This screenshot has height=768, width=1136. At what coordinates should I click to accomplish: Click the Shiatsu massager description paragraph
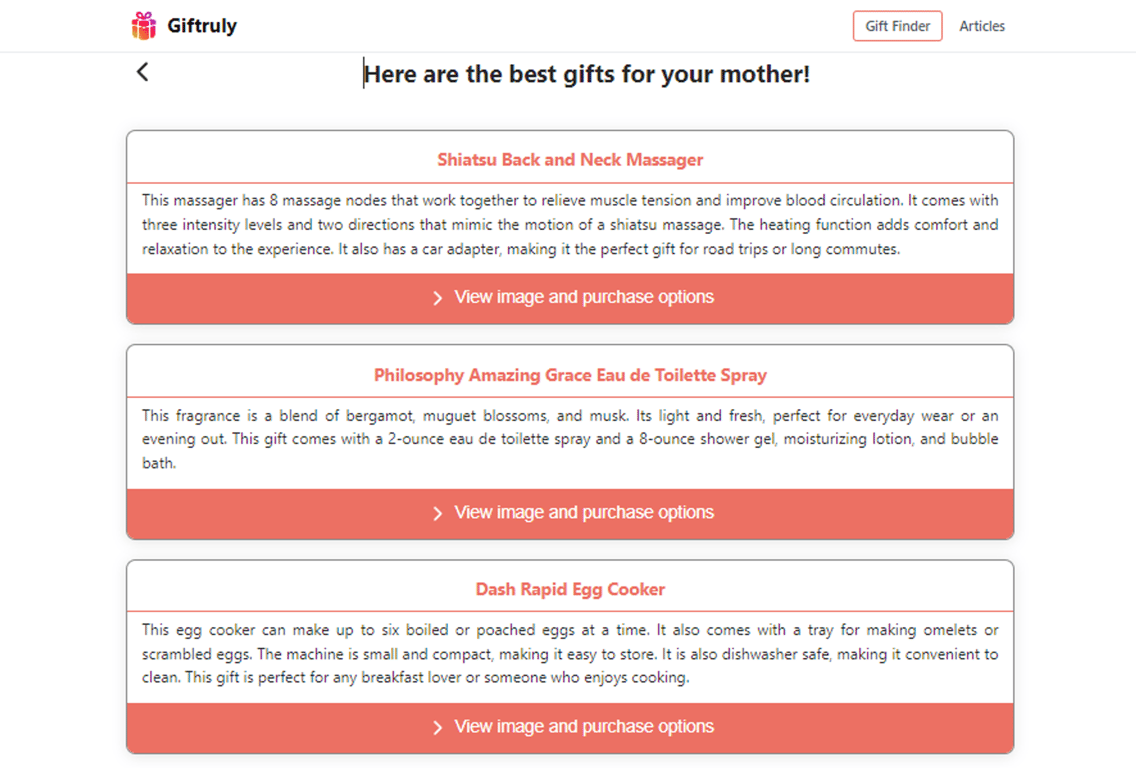click(x=570, y=225)
